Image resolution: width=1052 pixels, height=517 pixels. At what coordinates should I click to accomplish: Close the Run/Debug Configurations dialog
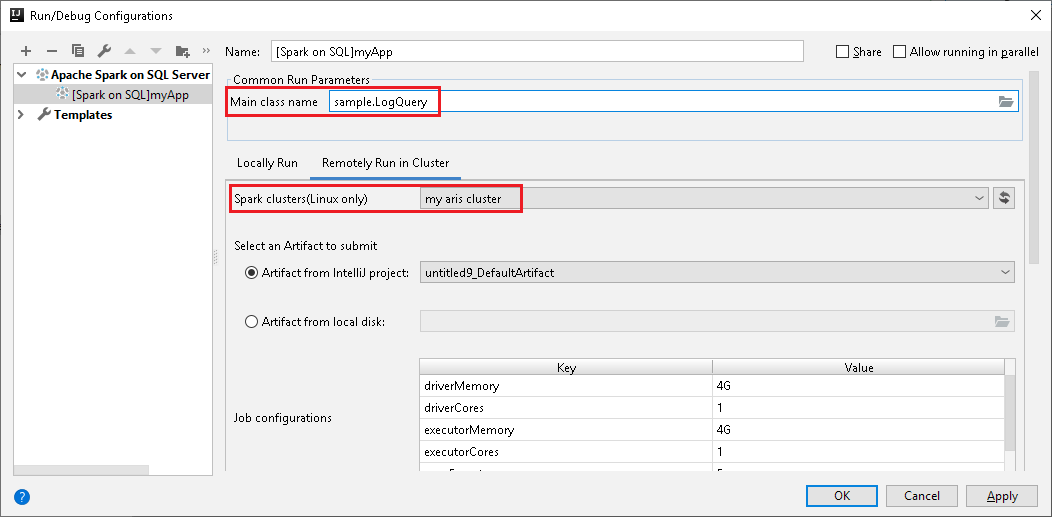(x=1036, y=15)
